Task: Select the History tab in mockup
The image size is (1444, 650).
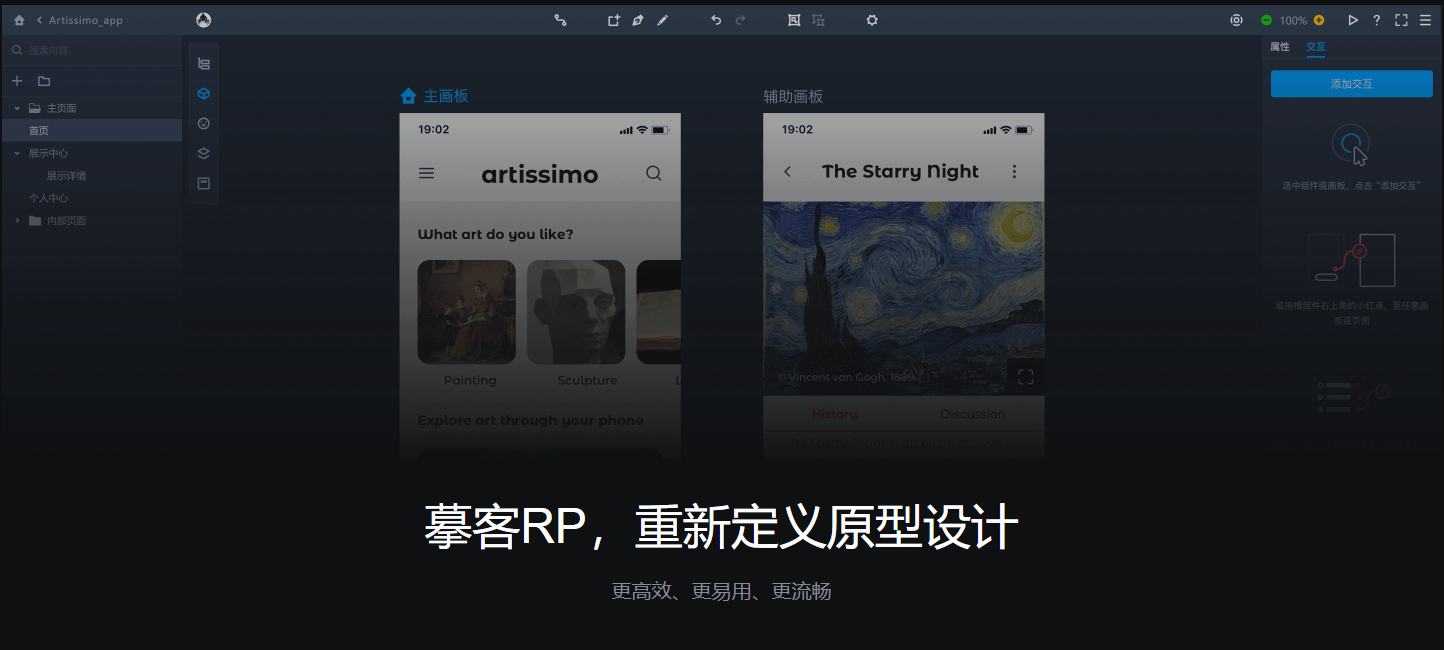Action: pos(835,414)
